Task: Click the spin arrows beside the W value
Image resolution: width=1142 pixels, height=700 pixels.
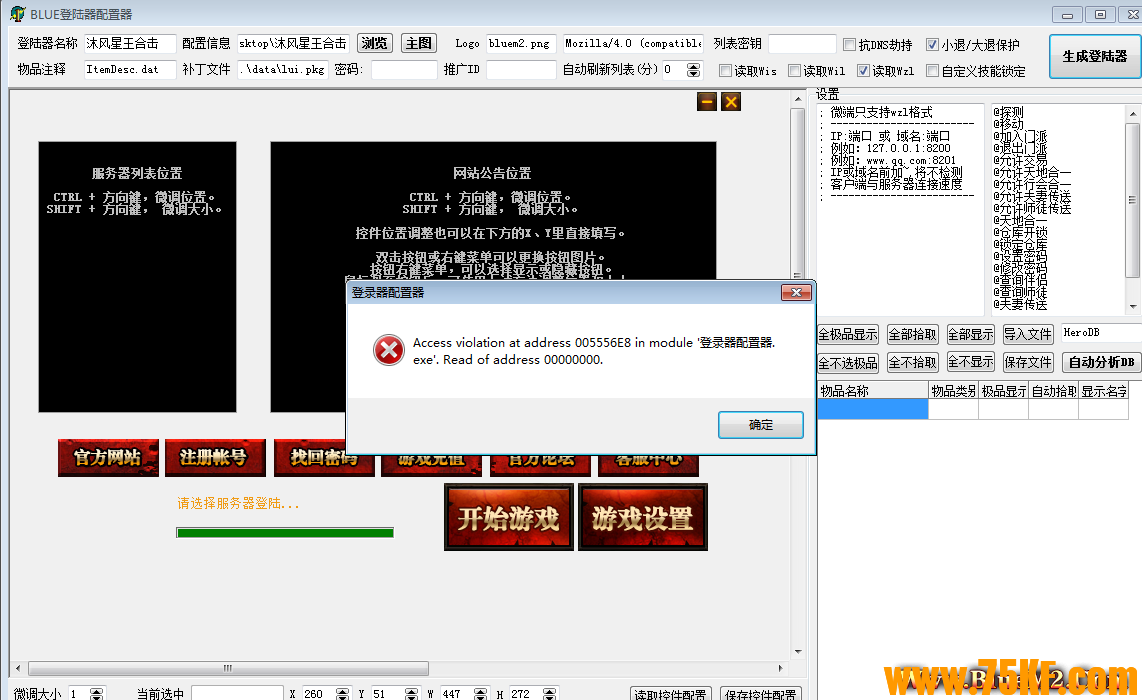Action: click(481, 694)
